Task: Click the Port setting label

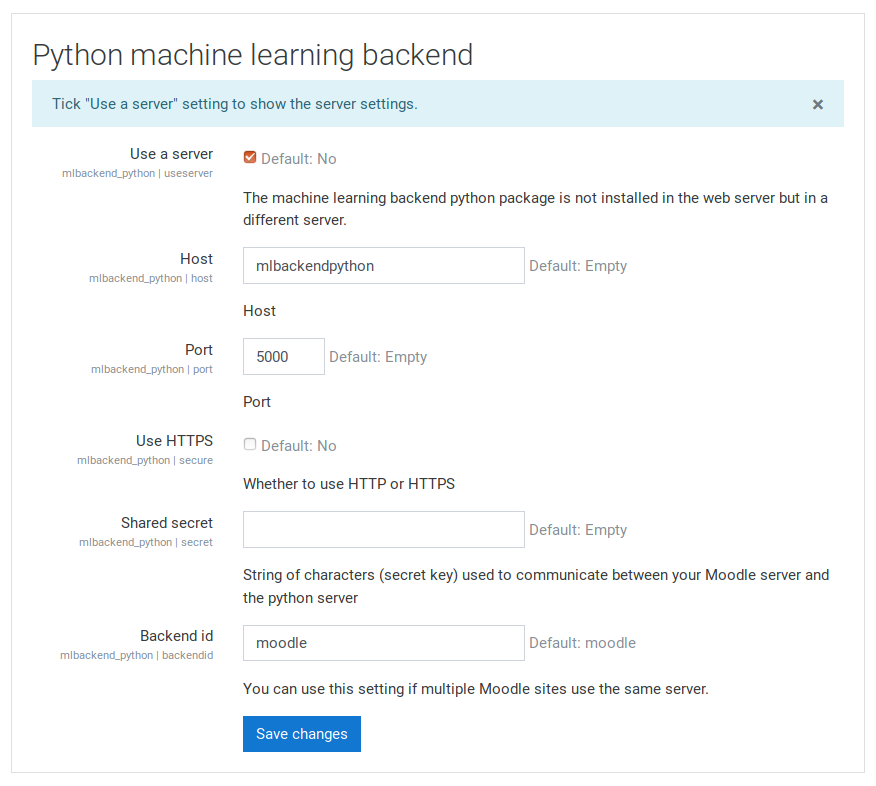Action: coord(199,350)
